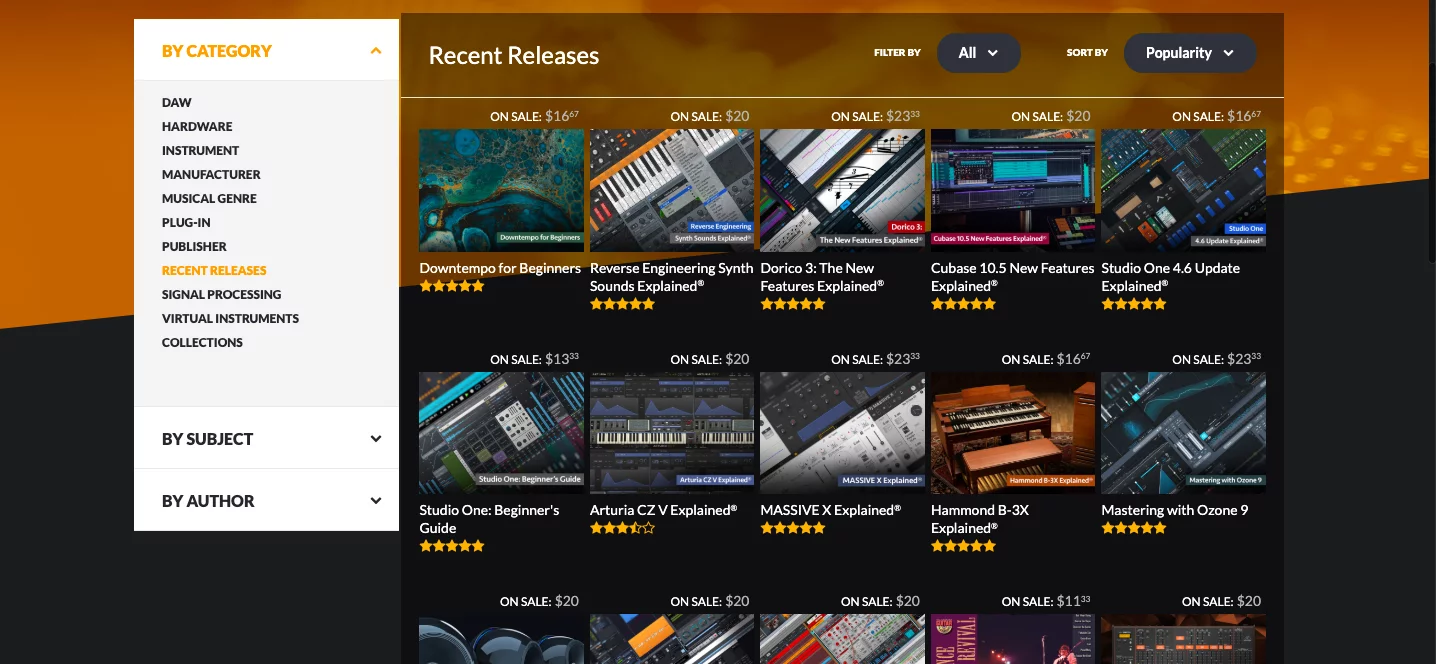
Task: Click On Sale price above Hammond B-3X
Action: (x=1046, y=358)
